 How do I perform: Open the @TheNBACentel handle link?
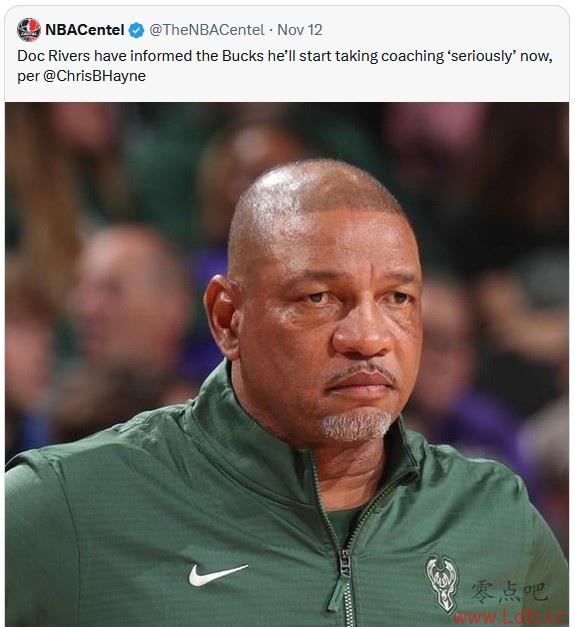coord(207,30)
